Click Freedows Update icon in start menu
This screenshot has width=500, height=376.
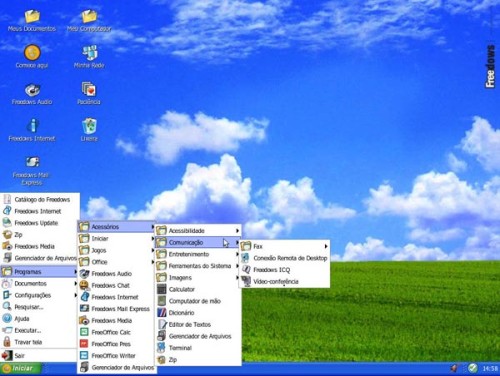(7, 223)
